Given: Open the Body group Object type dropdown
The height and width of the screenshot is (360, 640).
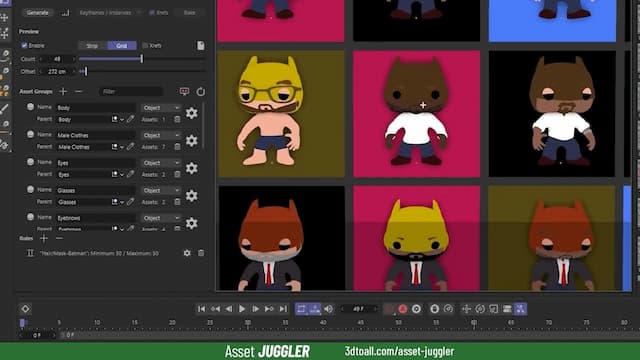Looking at the screenshot, I should pos(161,108).
